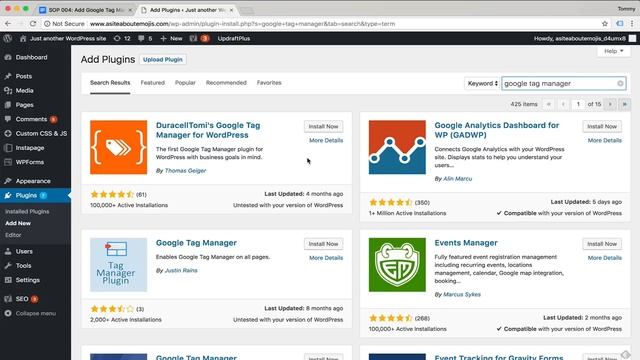Open author Marcus Sykes' link
640x360 pixels.
462,295
